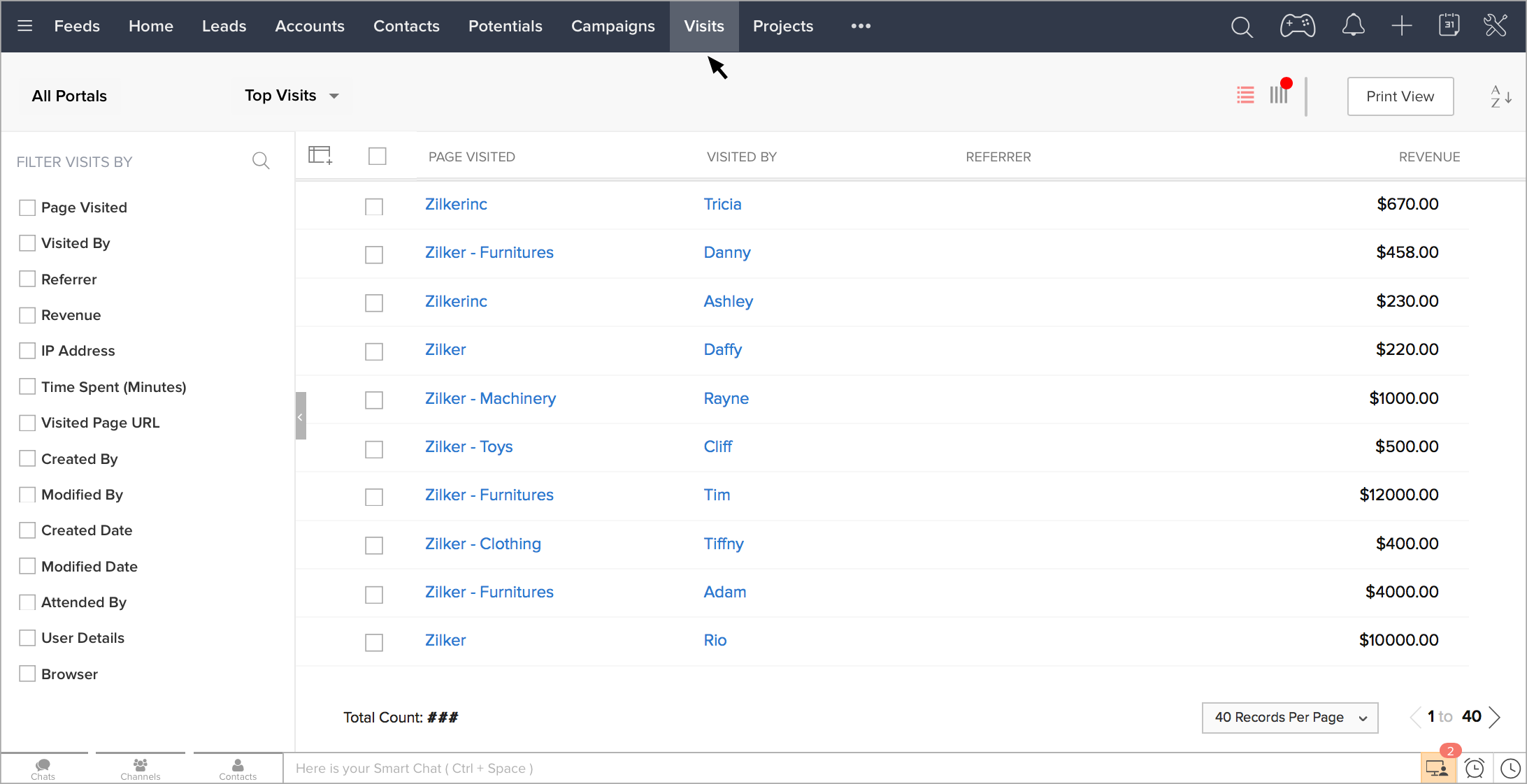Go to the Potentials tab
Image resolution: width=1527 pixels, height=784 pixels.
[x=505, y=27]
